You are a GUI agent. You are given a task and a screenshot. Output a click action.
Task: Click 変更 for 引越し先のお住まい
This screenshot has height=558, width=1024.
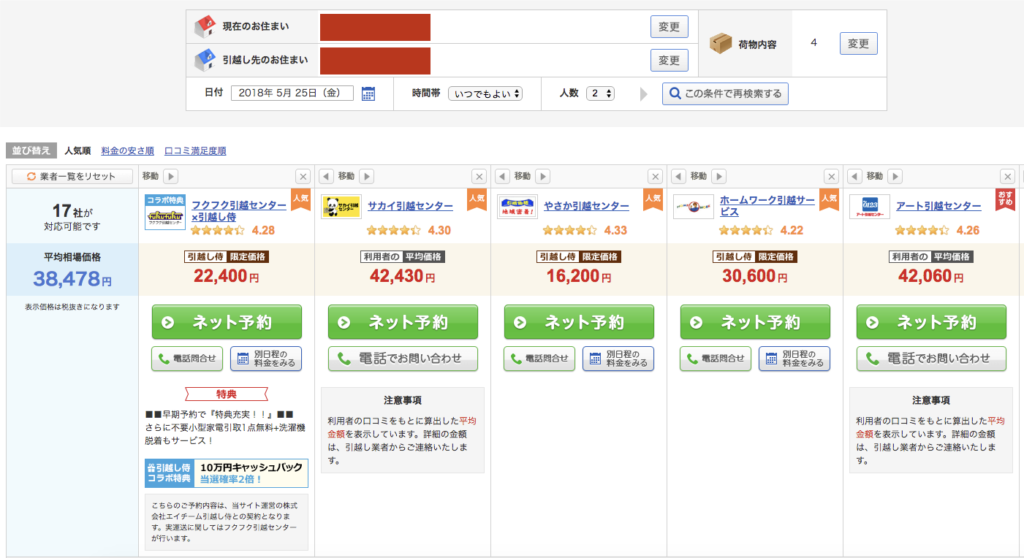(x=669, y=60)
